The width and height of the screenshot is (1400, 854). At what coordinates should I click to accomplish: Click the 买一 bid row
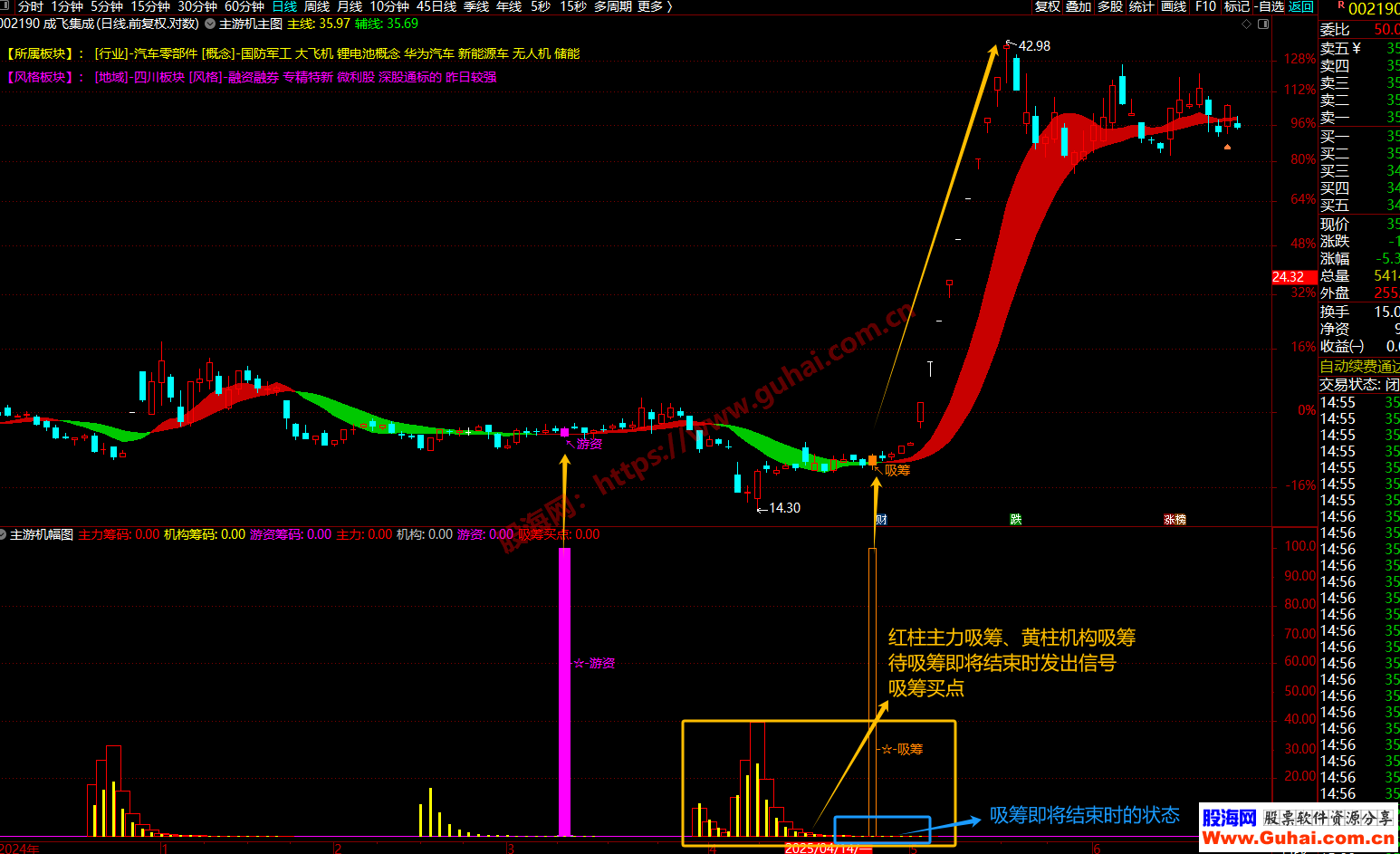1359,137
